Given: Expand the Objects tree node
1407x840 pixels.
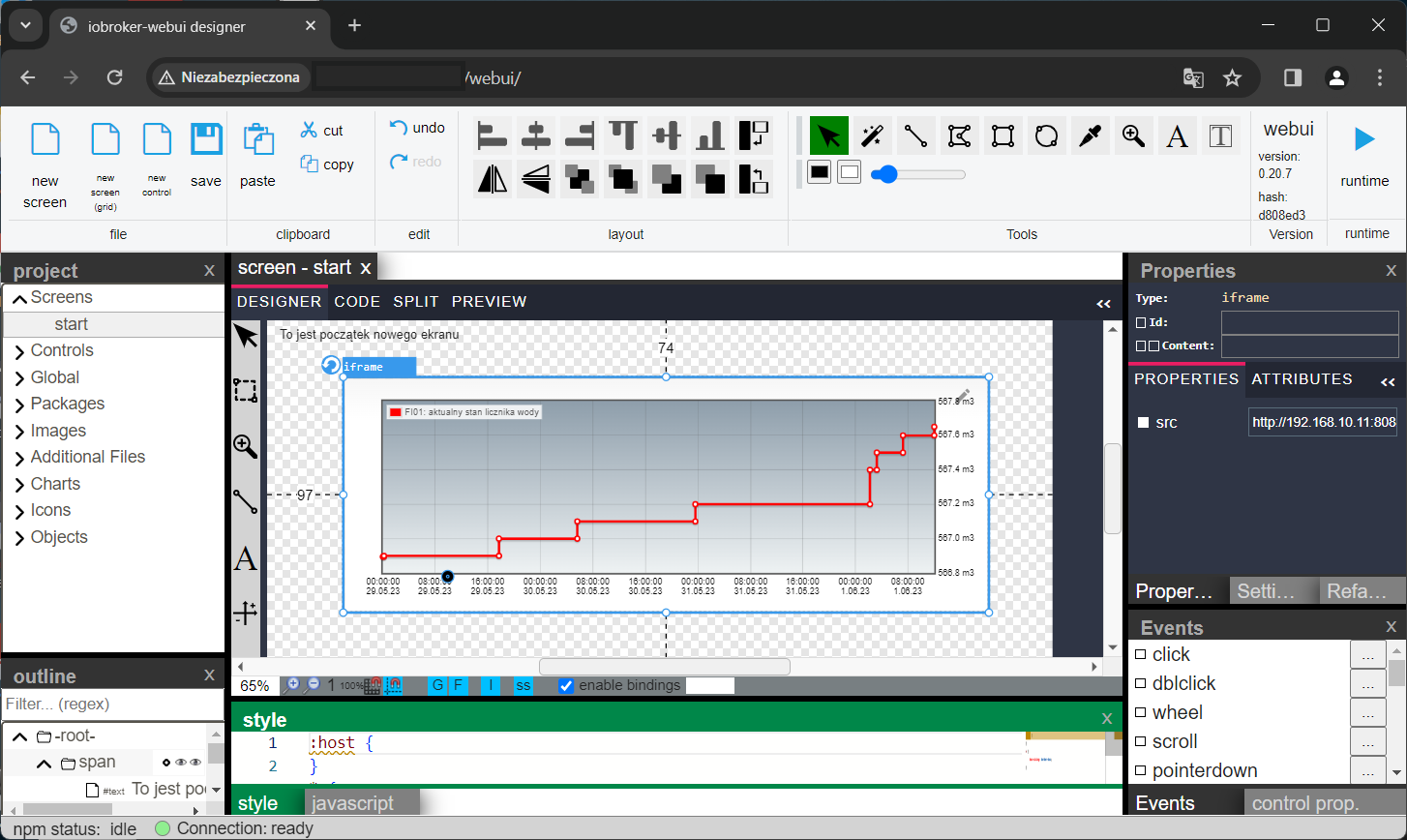Looking at the screenshot, I should coord(19,538).
